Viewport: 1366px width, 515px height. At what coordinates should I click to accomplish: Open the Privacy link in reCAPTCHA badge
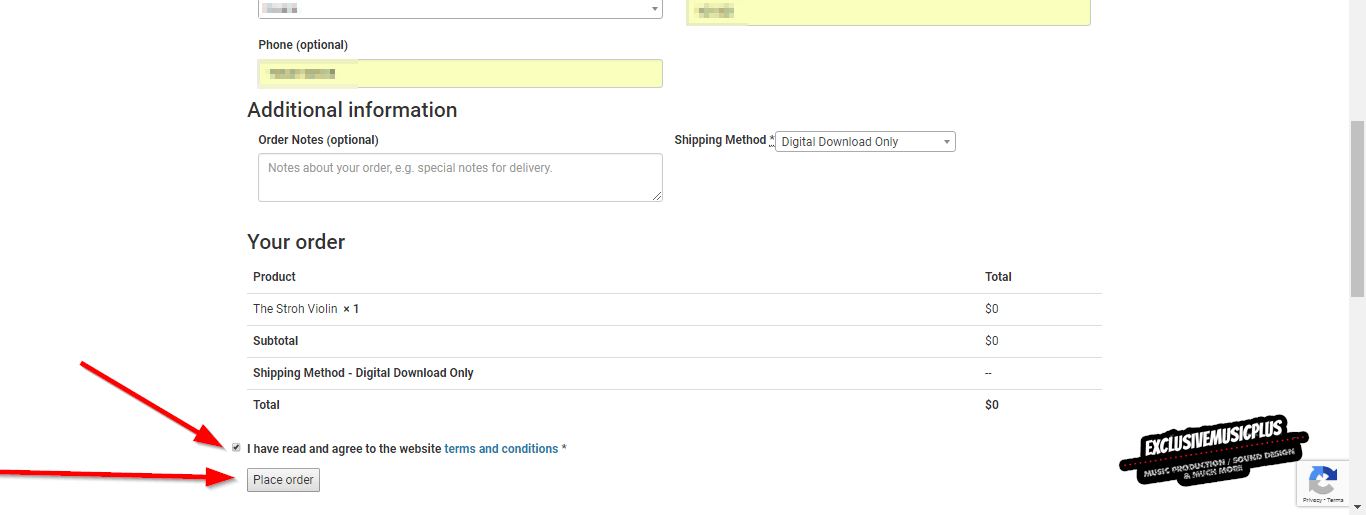point(1312,499)
